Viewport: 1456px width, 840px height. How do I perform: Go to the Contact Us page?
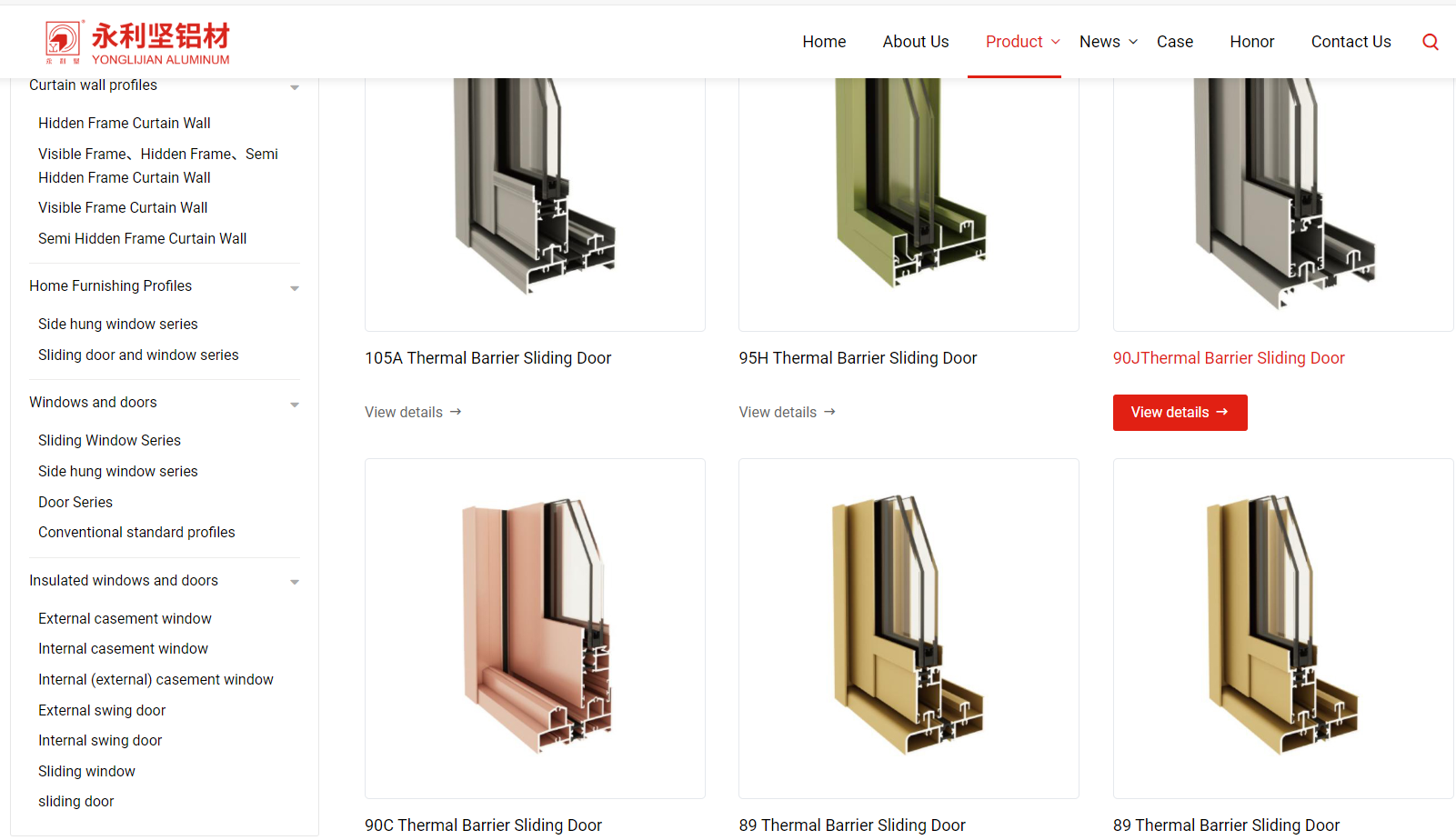(x=1351, y=42)
